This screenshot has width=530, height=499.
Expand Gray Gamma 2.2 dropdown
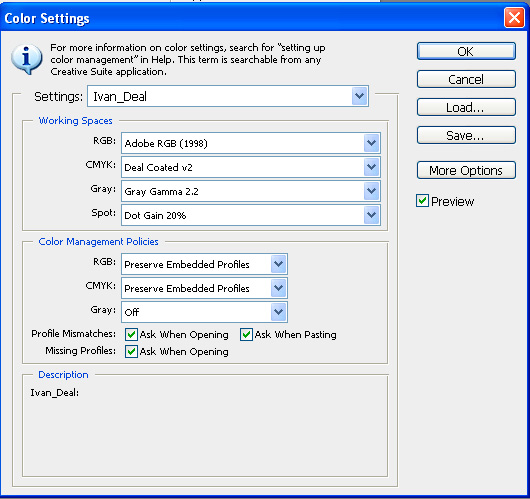click(x=251, y=191)
